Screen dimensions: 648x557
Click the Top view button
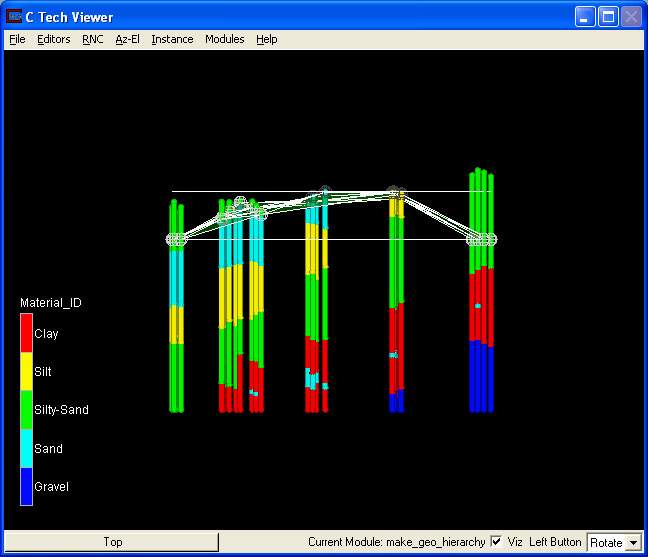112,542
